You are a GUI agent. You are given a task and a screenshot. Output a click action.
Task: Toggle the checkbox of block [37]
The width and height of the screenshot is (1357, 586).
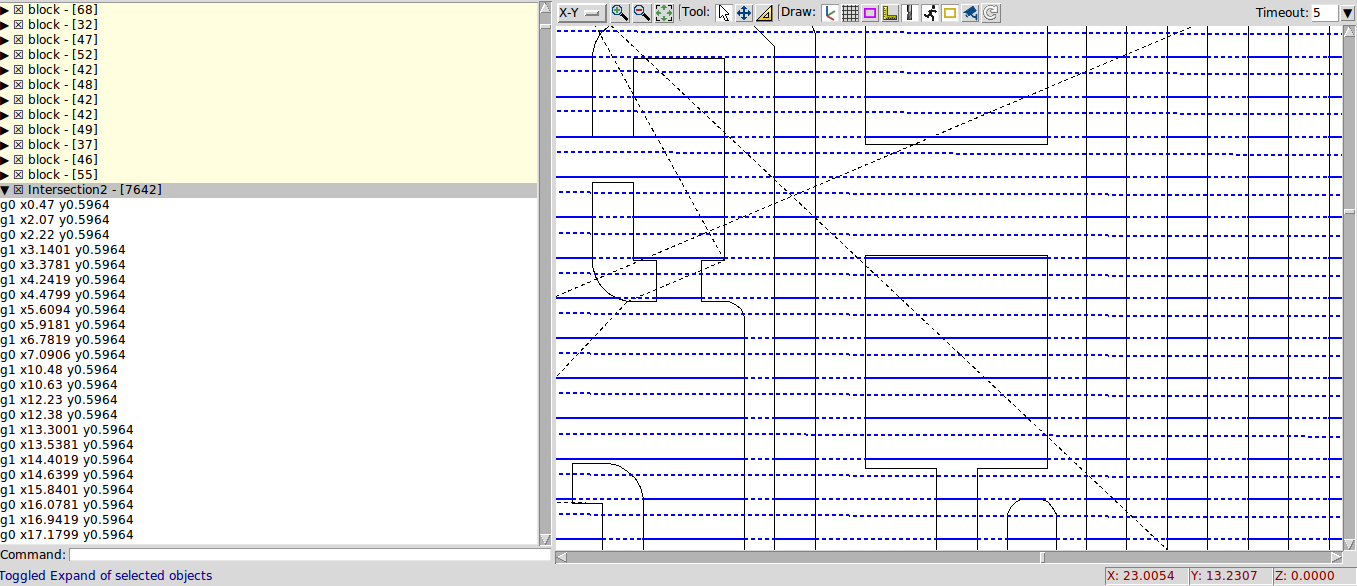(x=19, y=144)
